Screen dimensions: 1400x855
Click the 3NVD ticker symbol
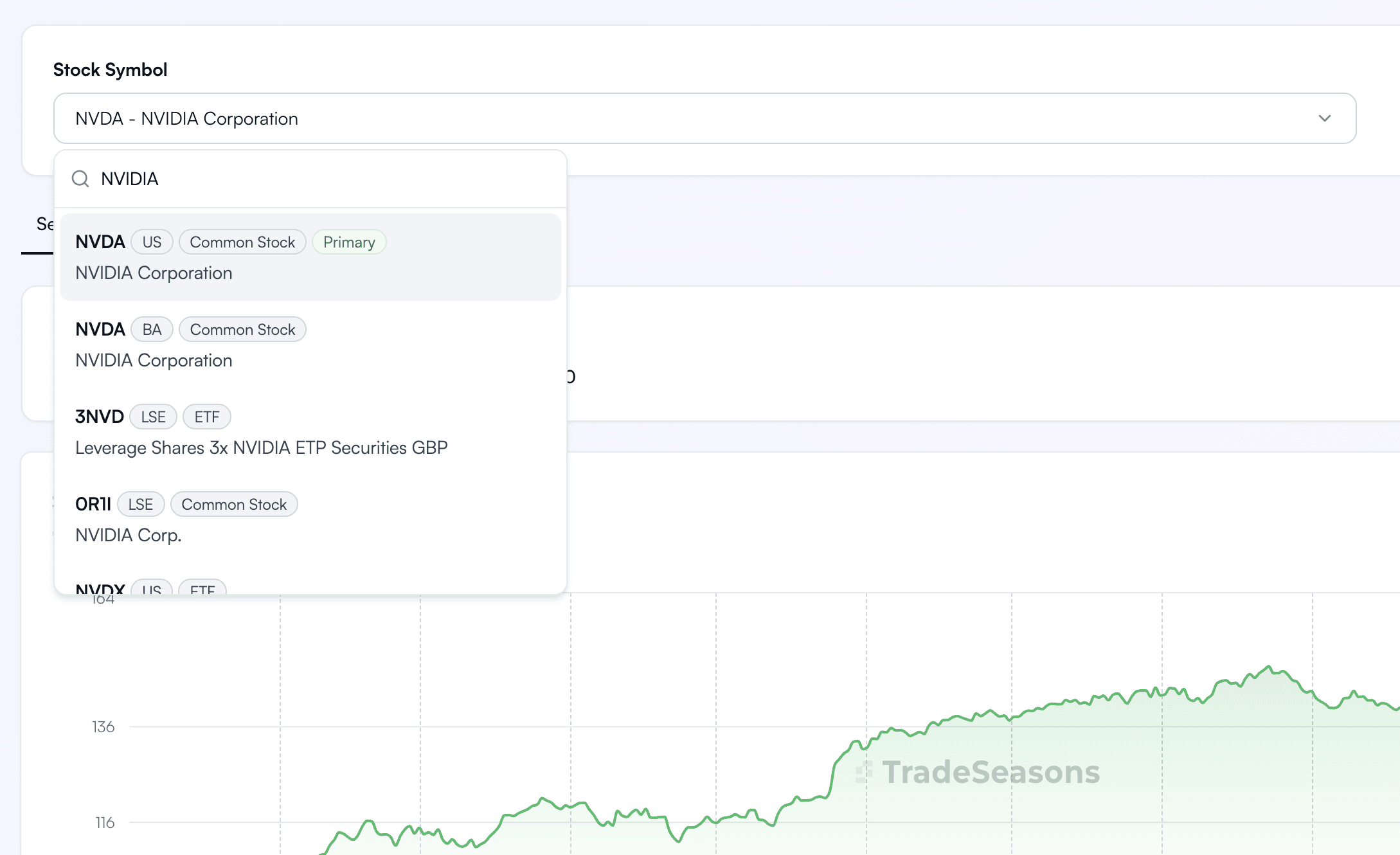click(100, 417)
